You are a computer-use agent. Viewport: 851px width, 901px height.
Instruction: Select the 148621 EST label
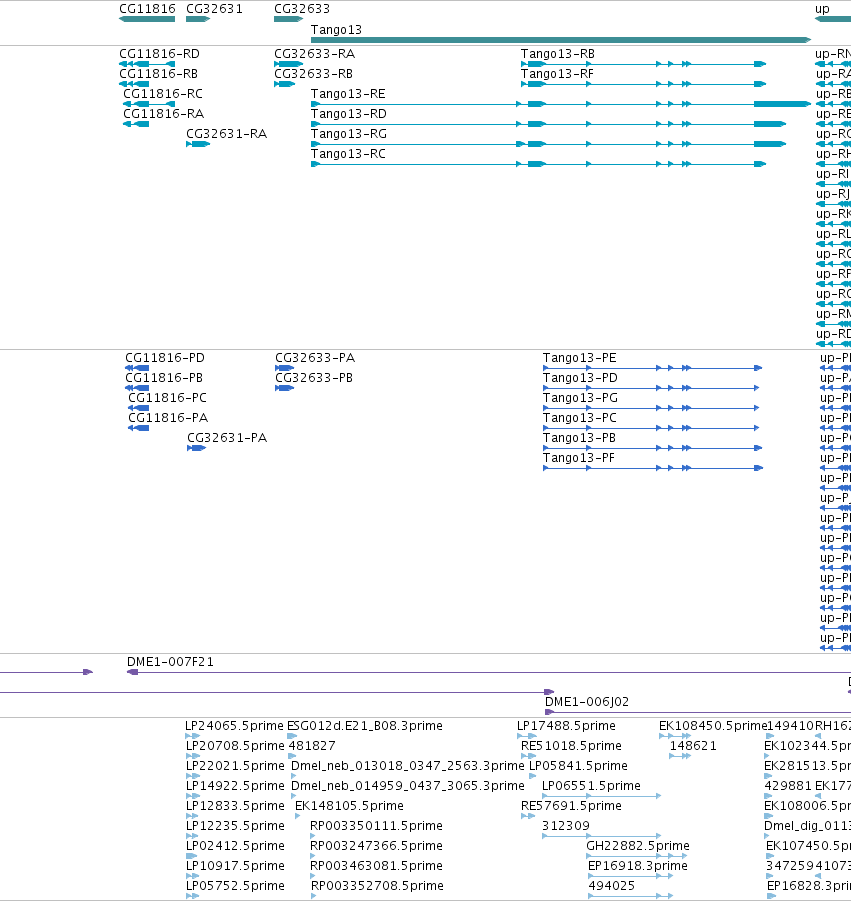(693, 746)
